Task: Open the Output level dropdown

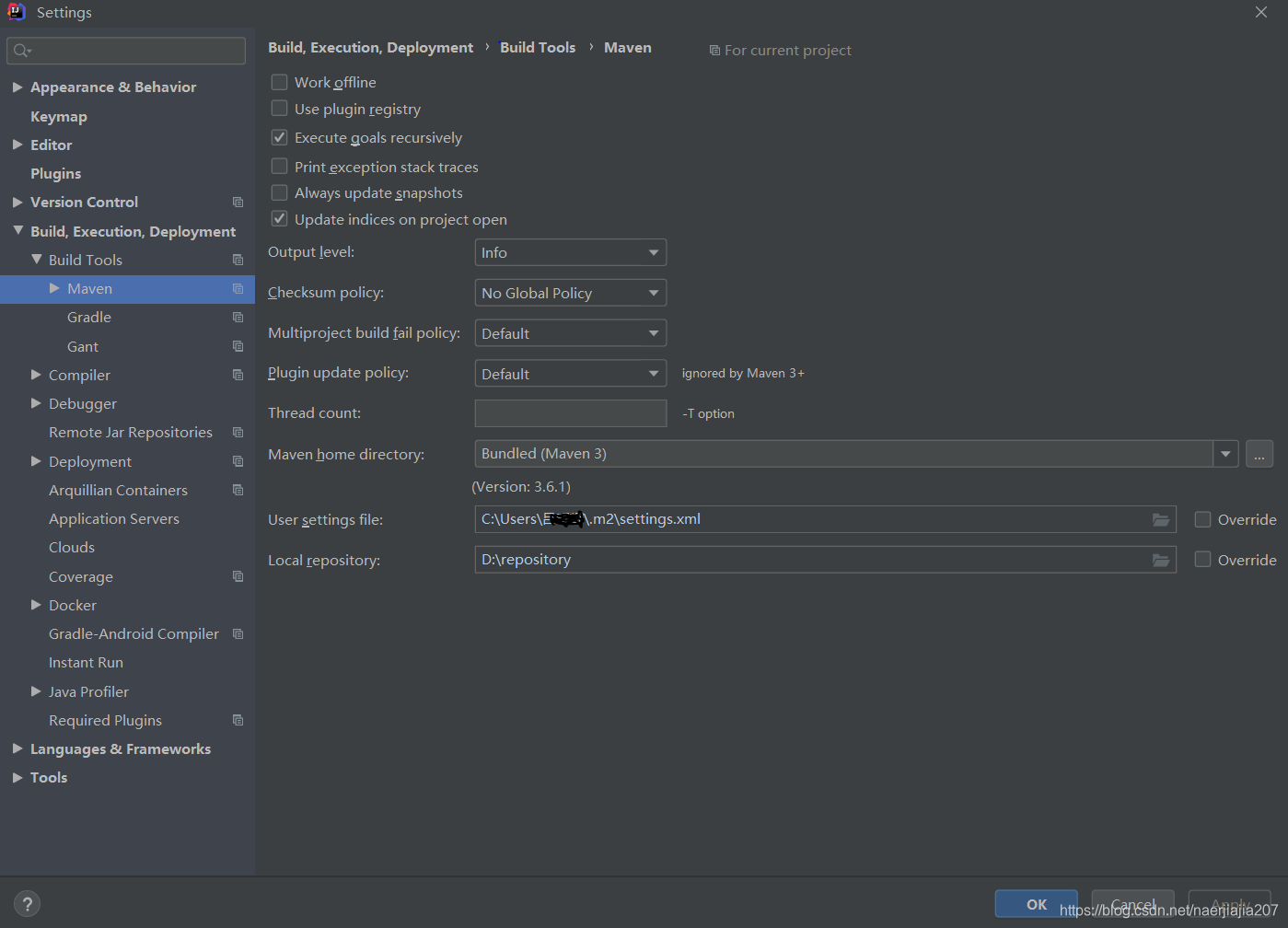Action: point(571,252)
